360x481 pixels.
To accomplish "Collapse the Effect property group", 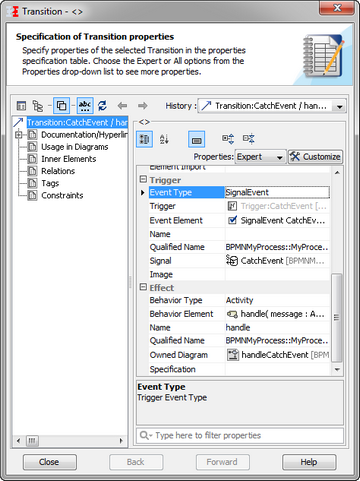I will point(143,287).
